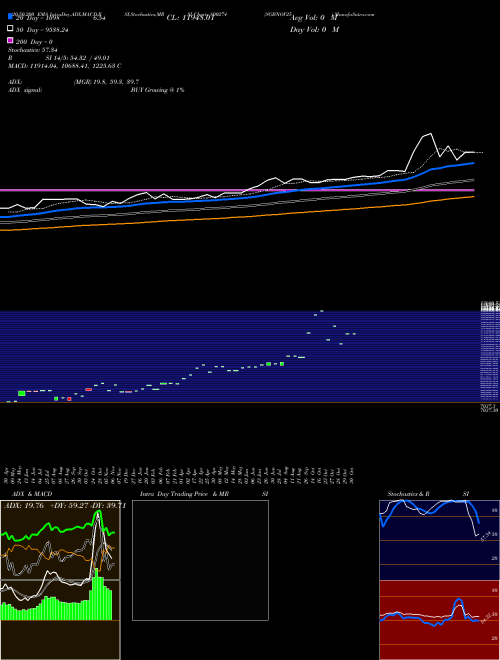Click the white 50 Day legend swatch
The image size is (500, 660).
pos(10,29)
